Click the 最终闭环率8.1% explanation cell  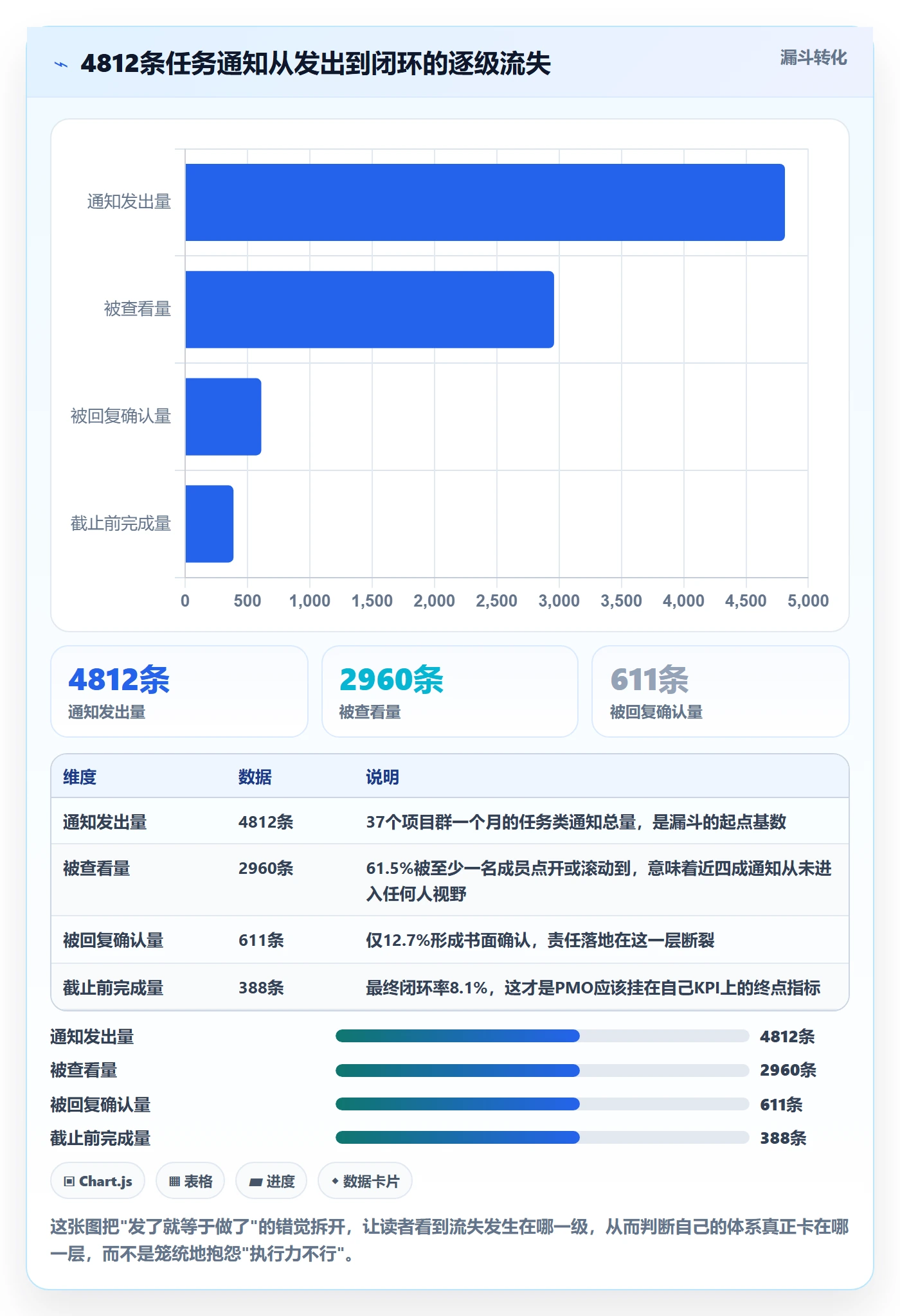[593, 988]
